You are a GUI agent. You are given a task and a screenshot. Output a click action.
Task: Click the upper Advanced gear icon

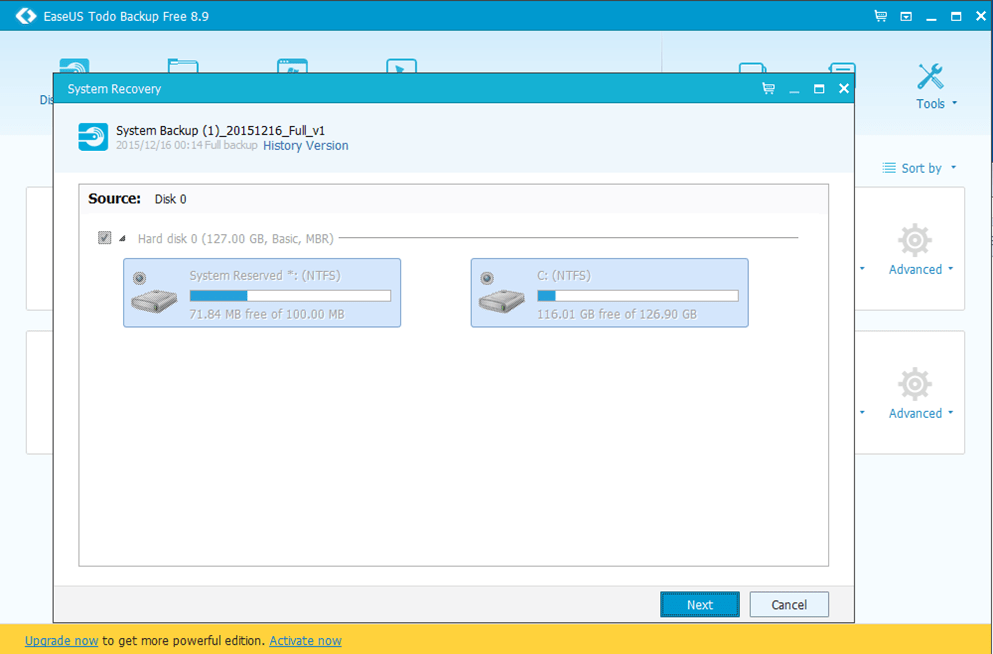(915, 241)
